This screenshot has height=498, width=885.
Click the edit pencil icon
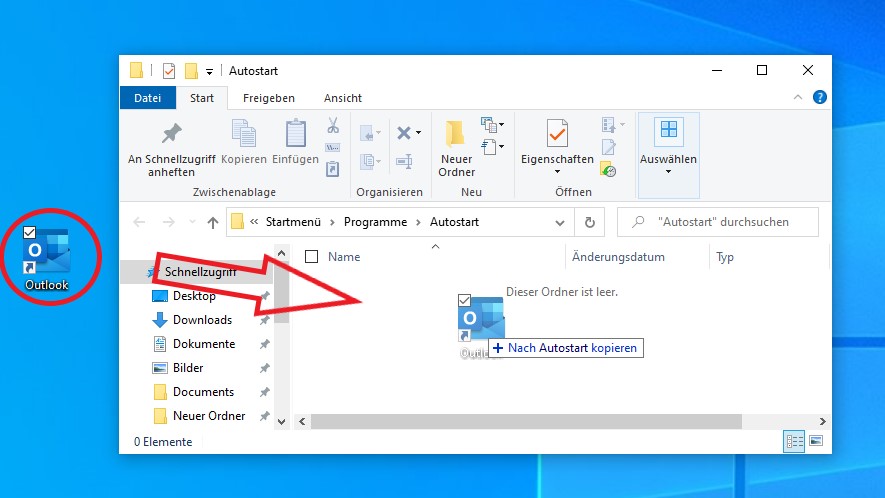pos(608,147)
